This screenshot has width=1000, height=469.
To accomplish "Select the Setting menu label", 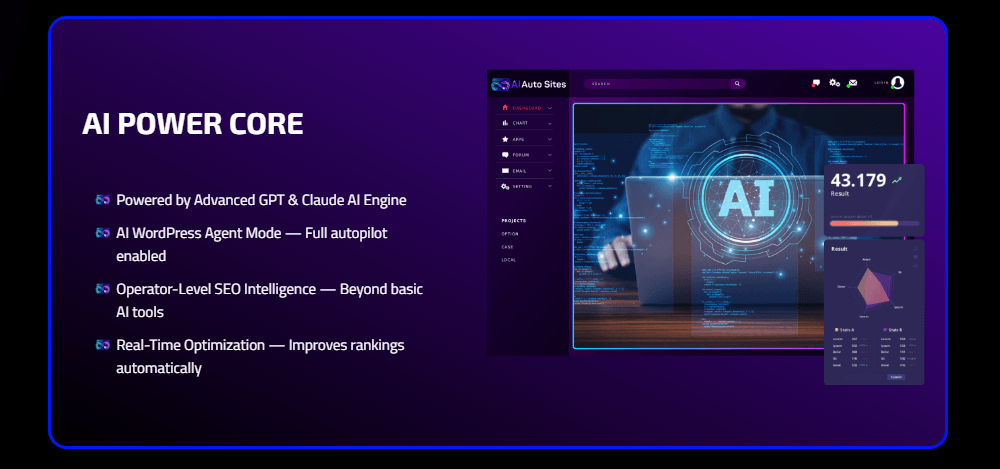I will point(522,186).
